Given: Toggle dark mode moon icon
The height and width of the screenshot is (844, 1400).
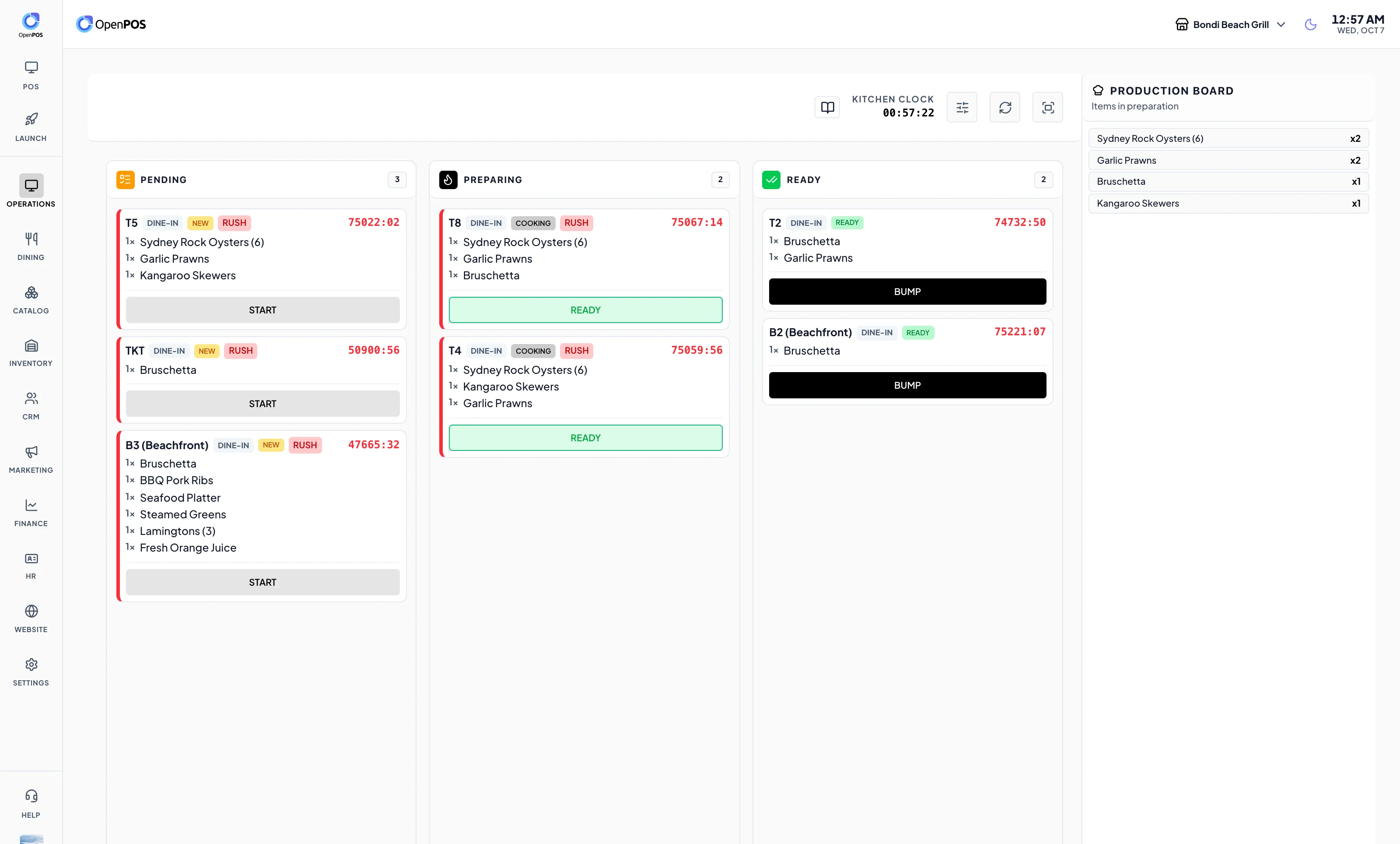Looking at the screenshot, I should click(1310, 25).
